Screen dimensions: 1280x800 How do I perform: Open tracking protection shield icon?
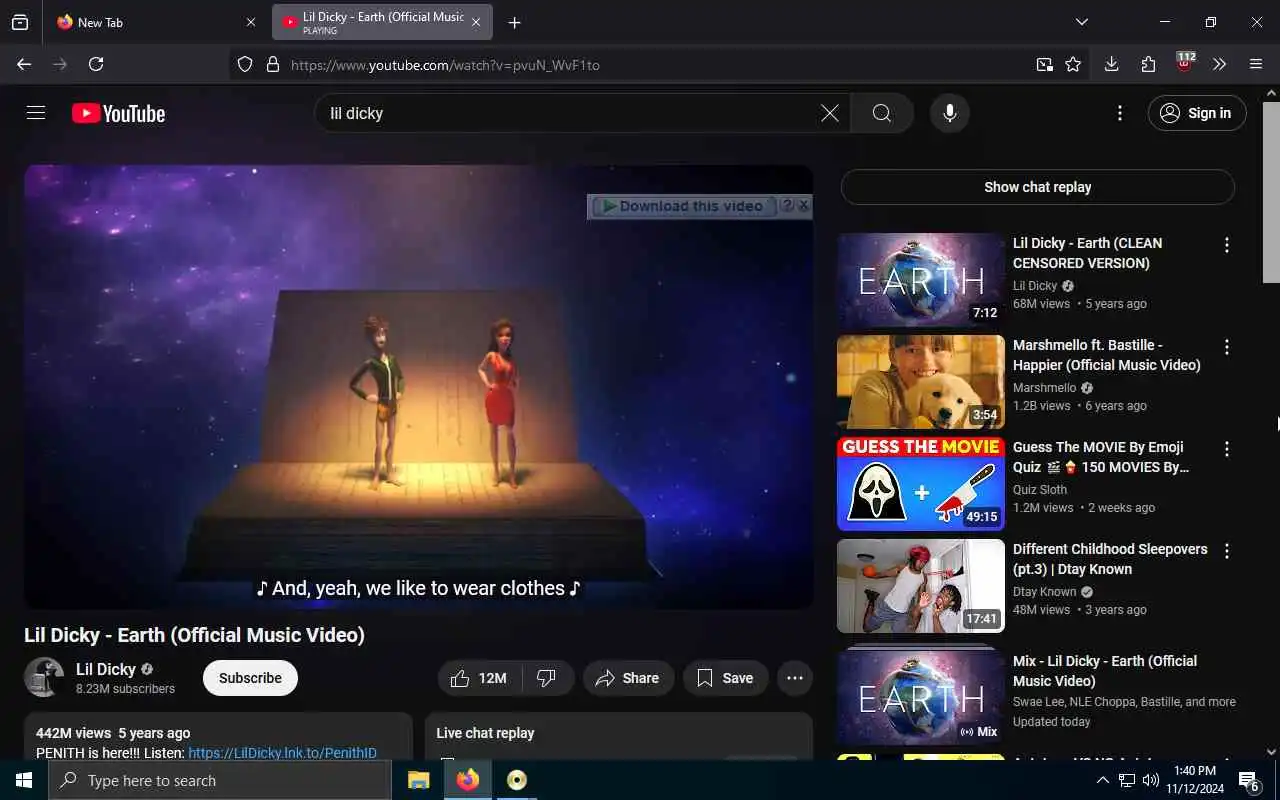tap(245, 64)
